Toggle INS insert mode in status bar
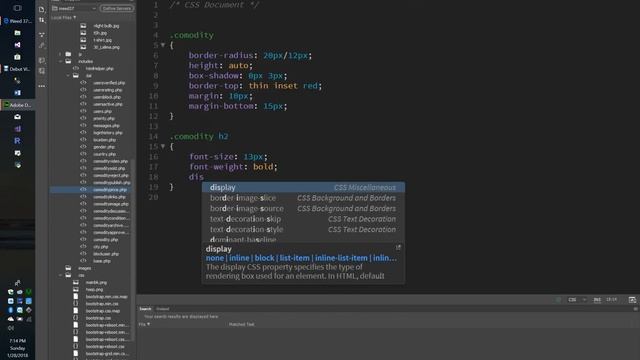This screenshot has height=360, width=640. [x=597, y=300]
